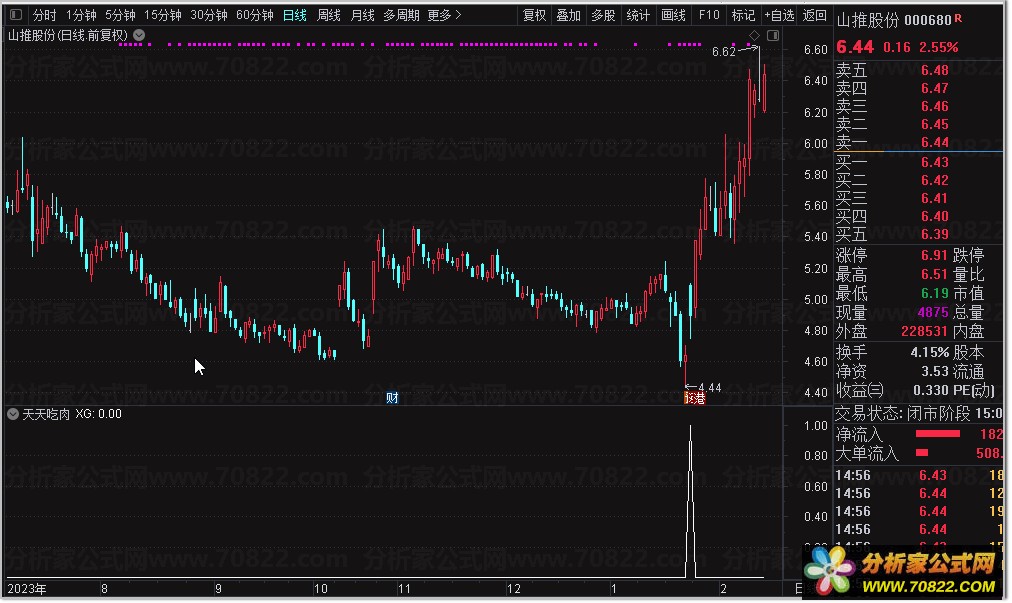The image size is (1012, 603).
Task: Switch chart to 15分钟 period
Action: coord(163,15)
